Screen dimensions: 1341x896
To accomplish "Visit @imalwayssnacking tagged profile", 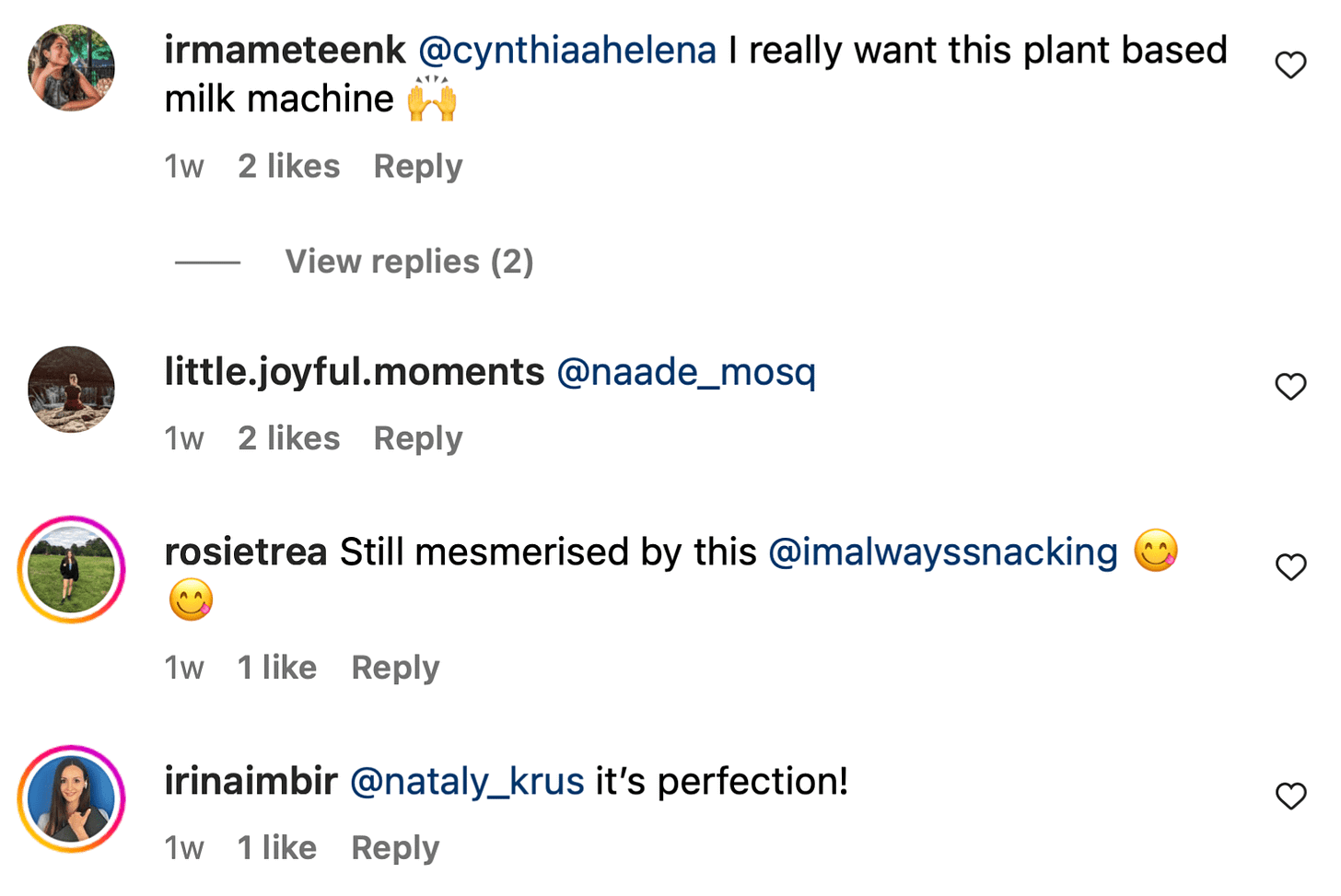I will pos(942,553).
